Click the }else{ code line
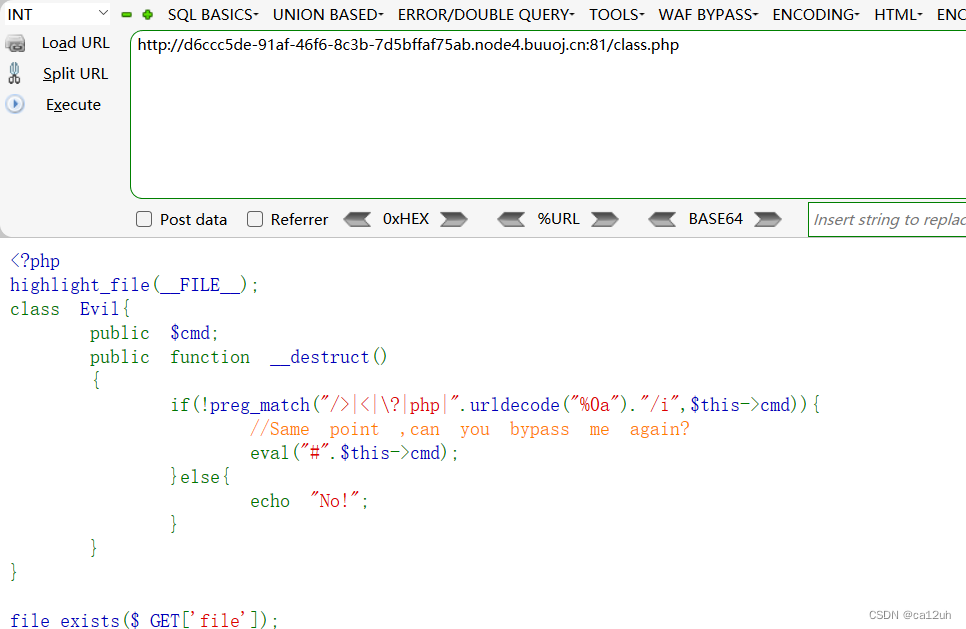The height and width of the screenshot is (629, 966). point(200,477)
